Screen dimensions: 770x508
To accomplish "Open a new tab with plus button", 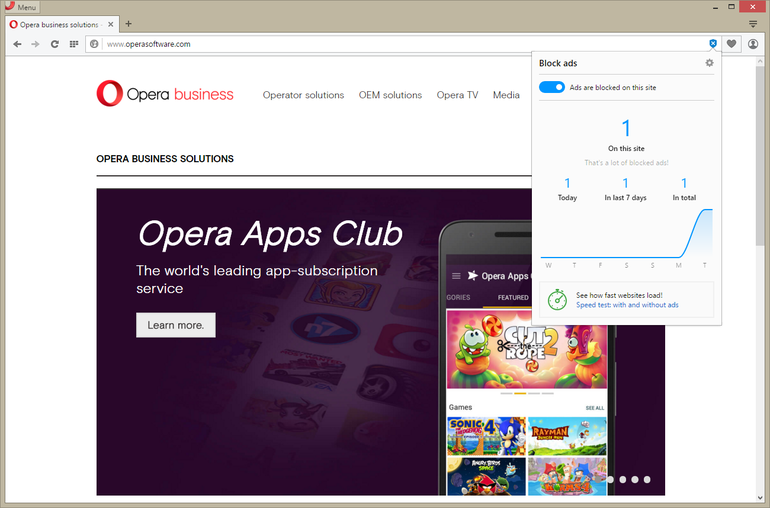I will pyautogui.click(x=128, y=24).
